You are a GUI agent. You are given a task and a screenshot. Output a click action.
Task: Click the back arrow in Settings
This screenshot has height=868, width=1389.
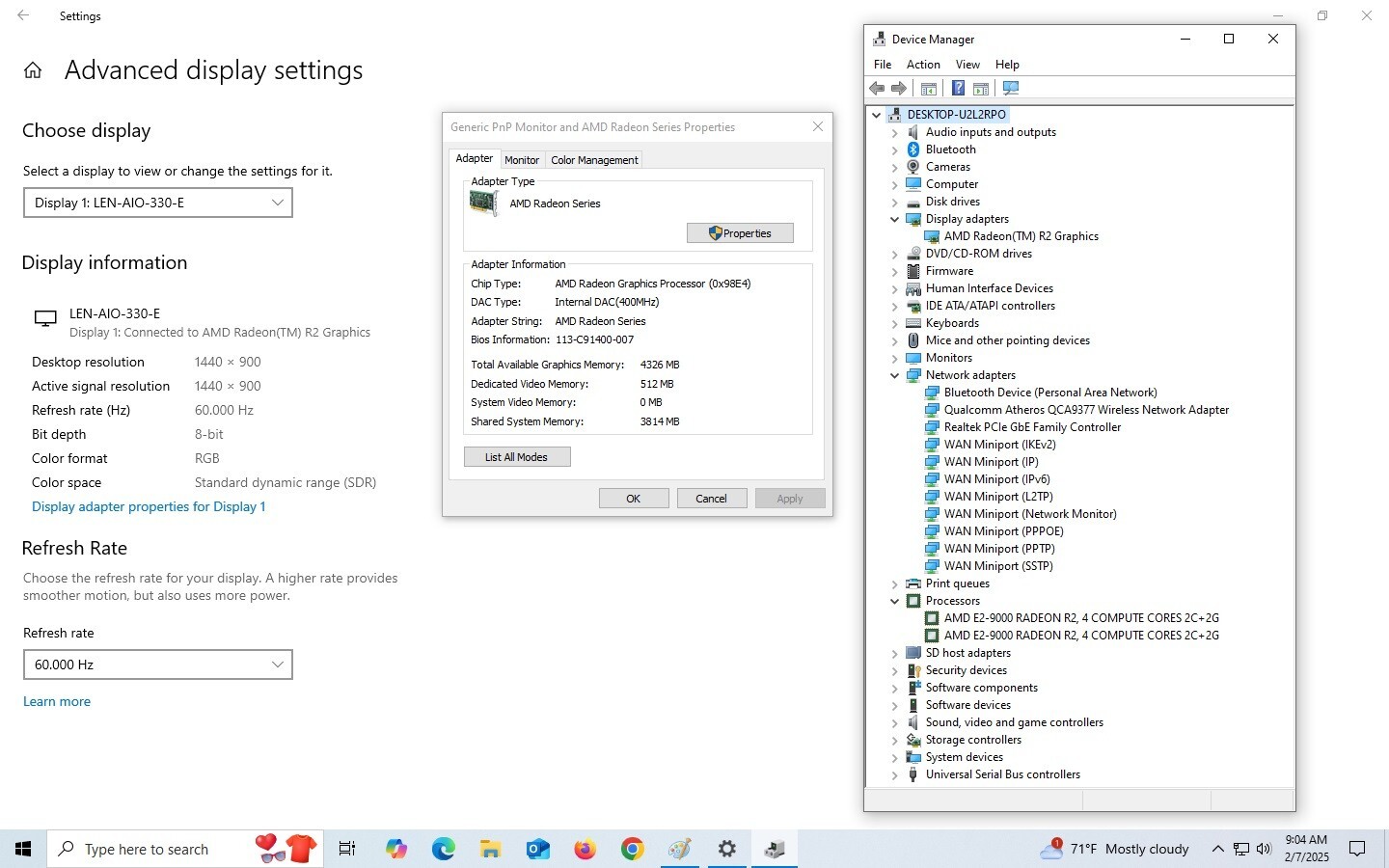click(x=23, y=16)
